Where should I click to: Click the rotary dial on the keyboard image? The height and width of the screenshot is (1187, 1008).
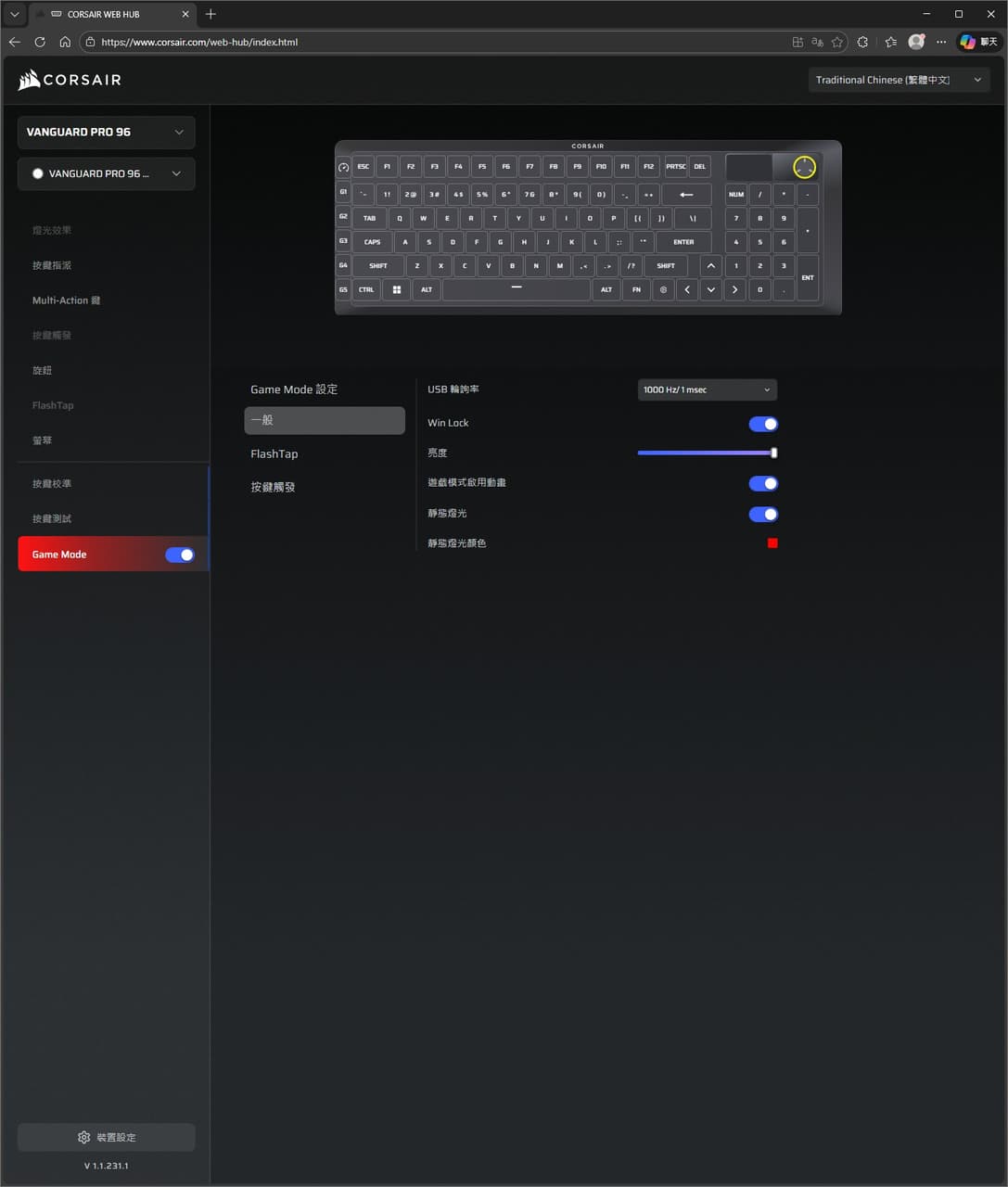[x=804, y=167]
